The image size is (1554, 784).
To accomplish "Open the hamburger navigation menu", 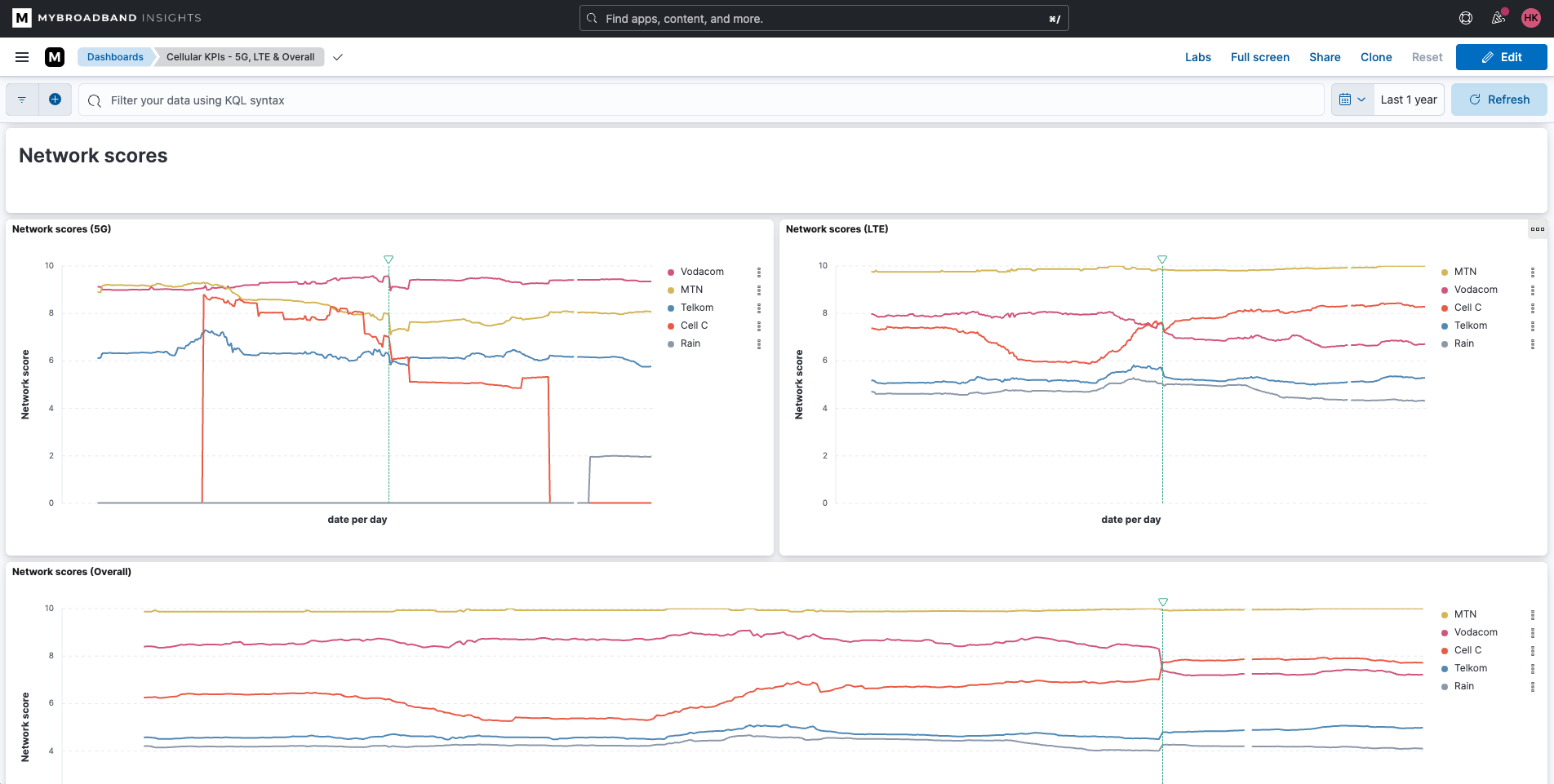I will pos(22,57).
